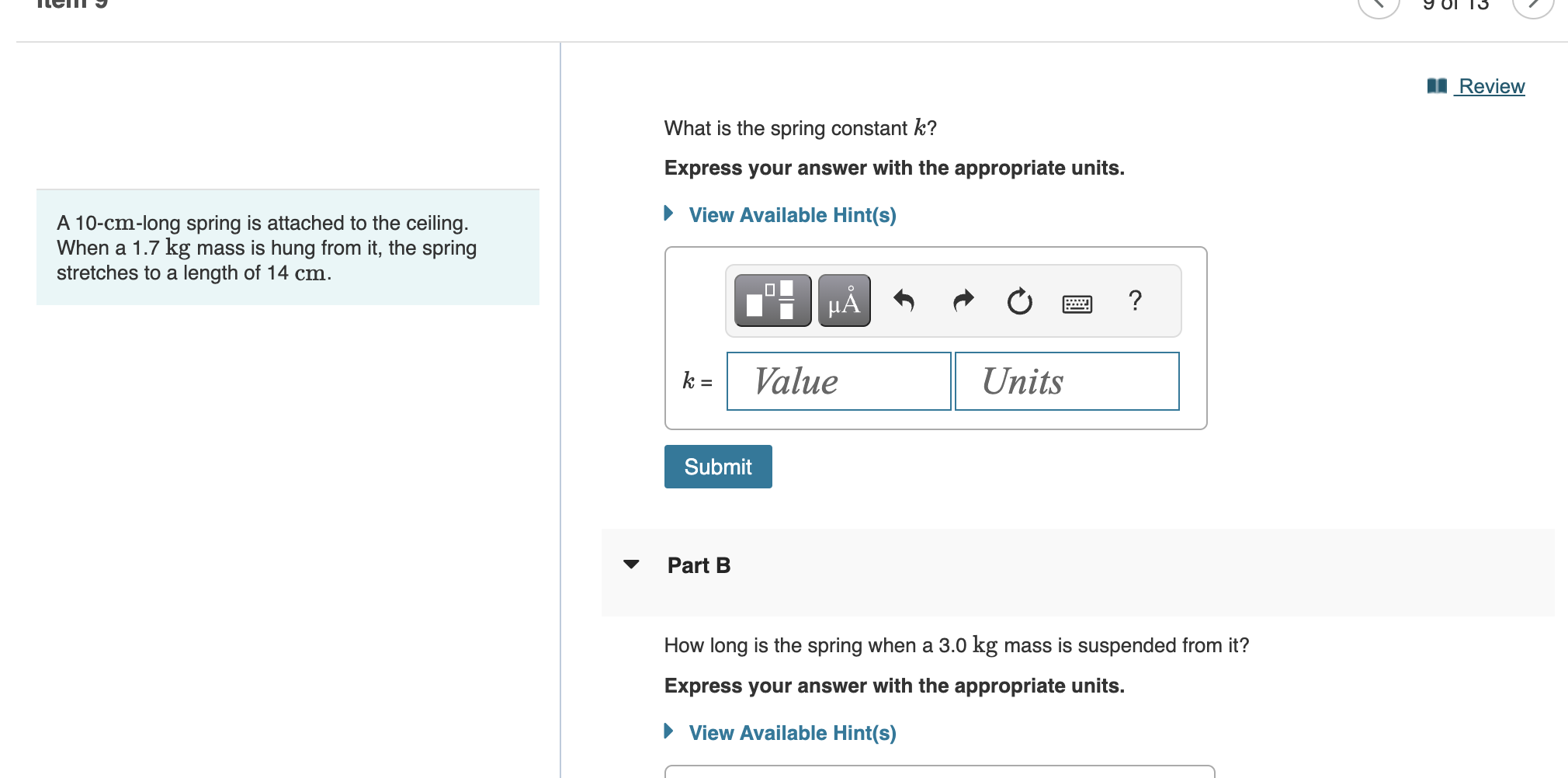Select the Part B header
Viewport: 1568px width, 778px height.
click(x=698, y=565)
